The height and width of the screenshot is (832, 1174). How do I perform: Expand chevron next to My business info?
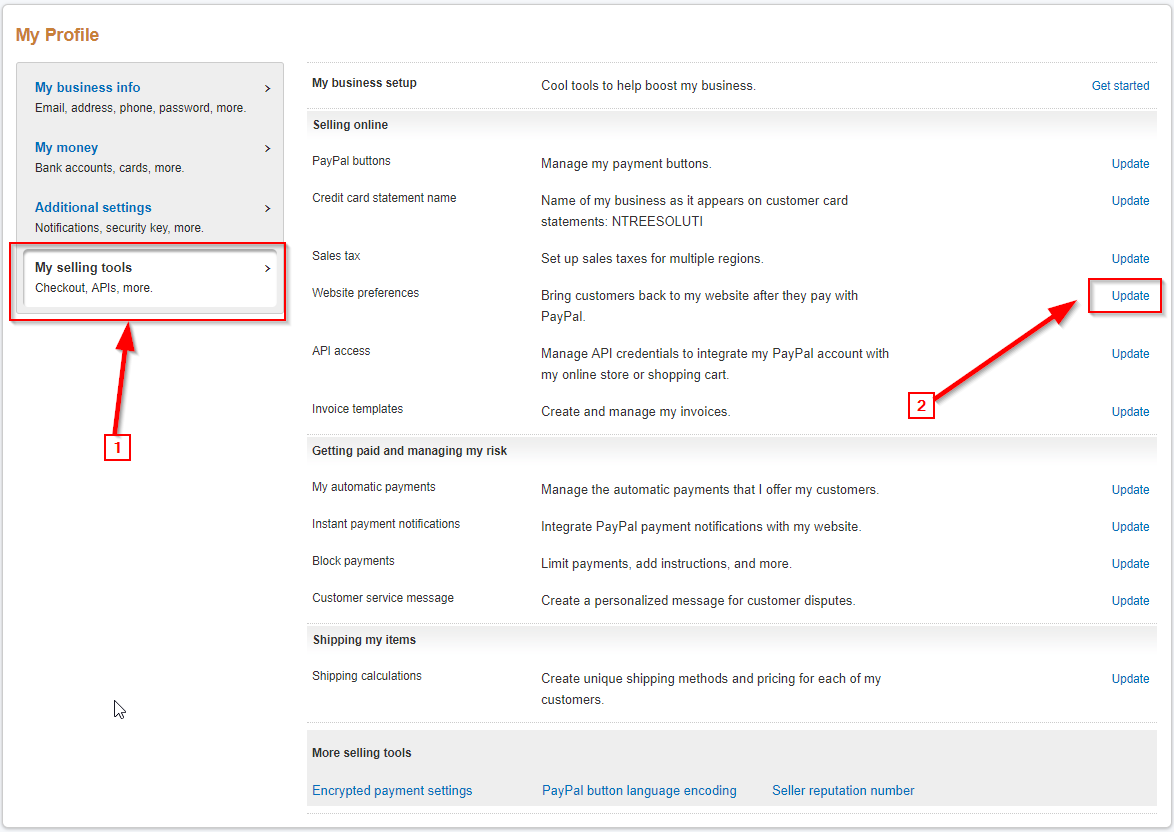click(x=267, y=88)
